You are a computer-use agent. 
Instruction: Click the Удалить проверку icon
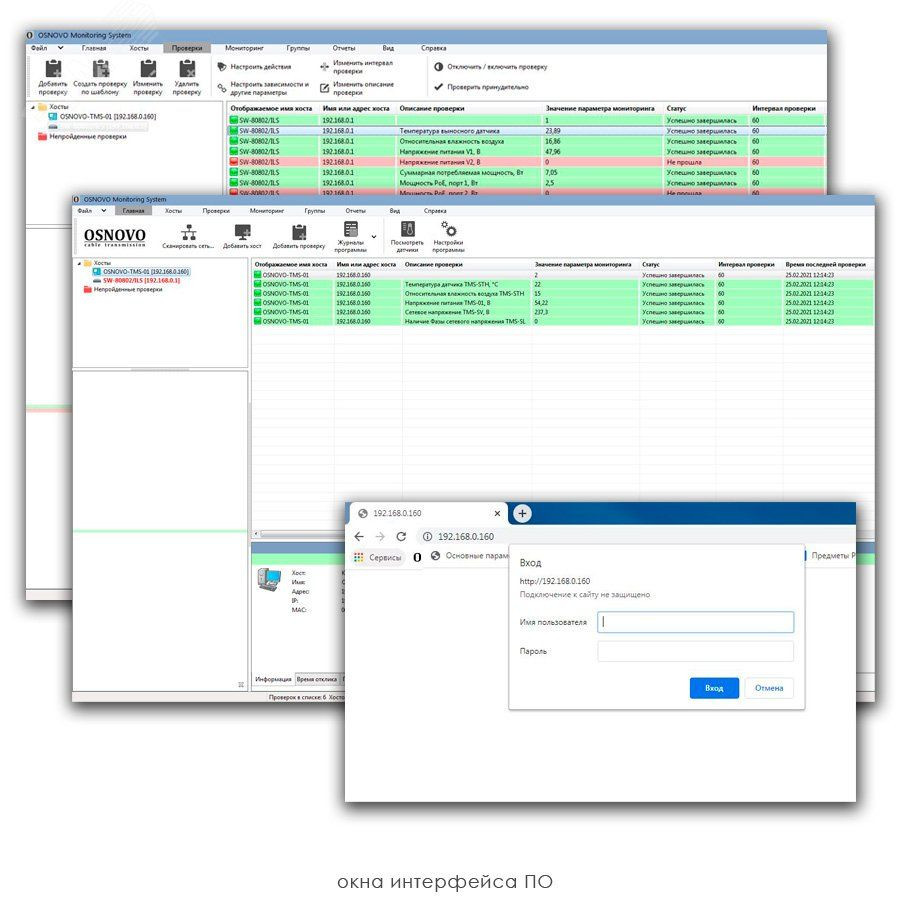tap(186, 70)
